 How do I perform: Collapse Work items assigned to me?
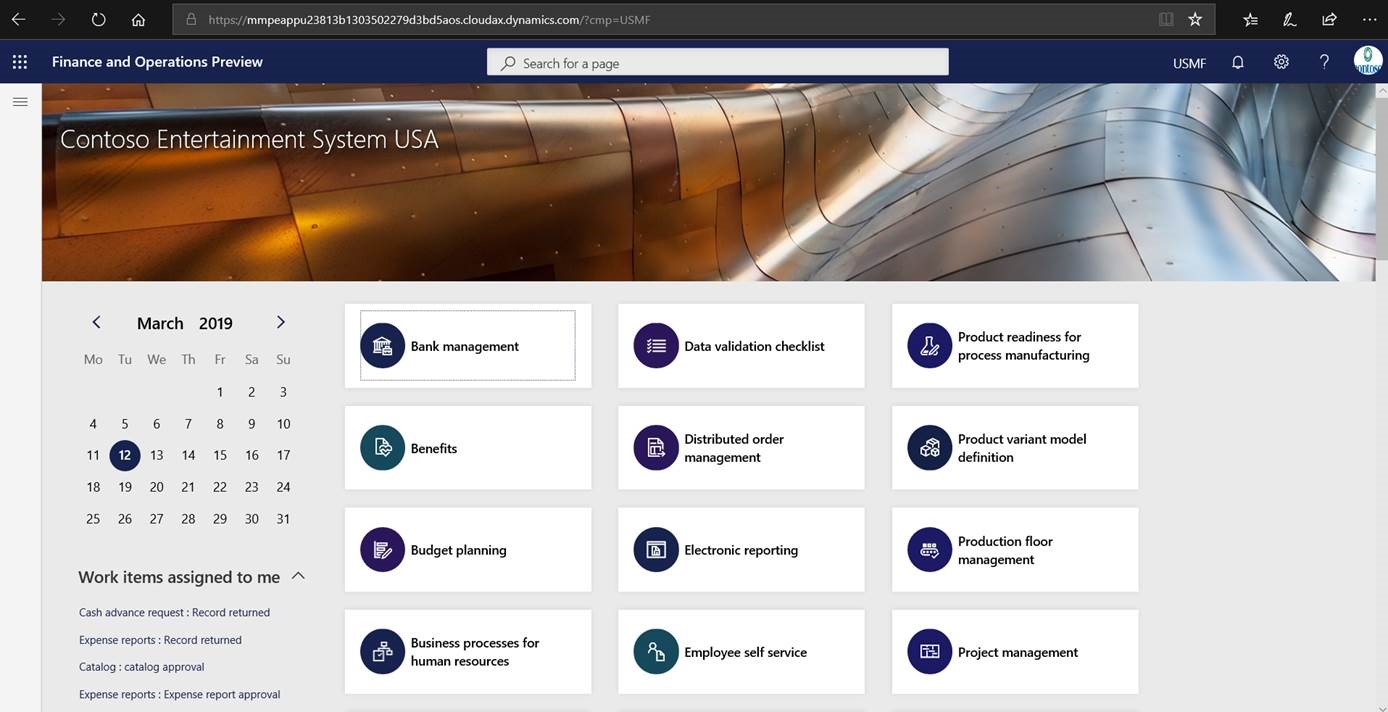tap(298, 576)
